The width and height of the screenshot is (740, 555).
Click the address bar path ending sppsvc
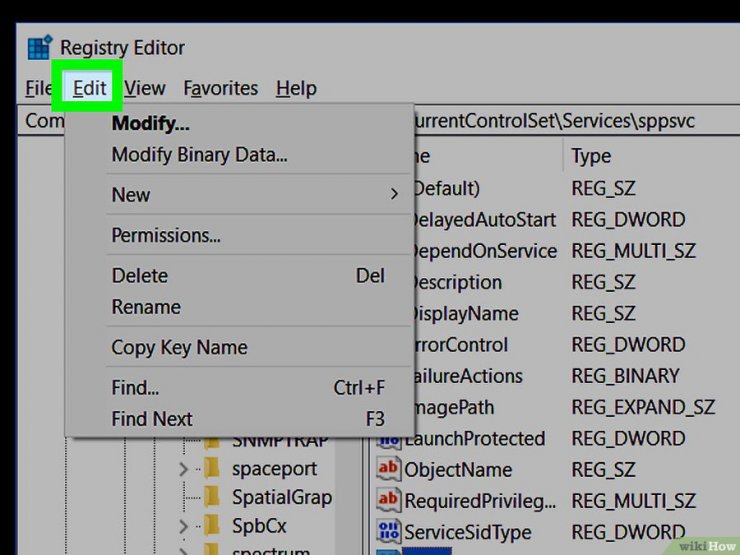tap(553, 121)
